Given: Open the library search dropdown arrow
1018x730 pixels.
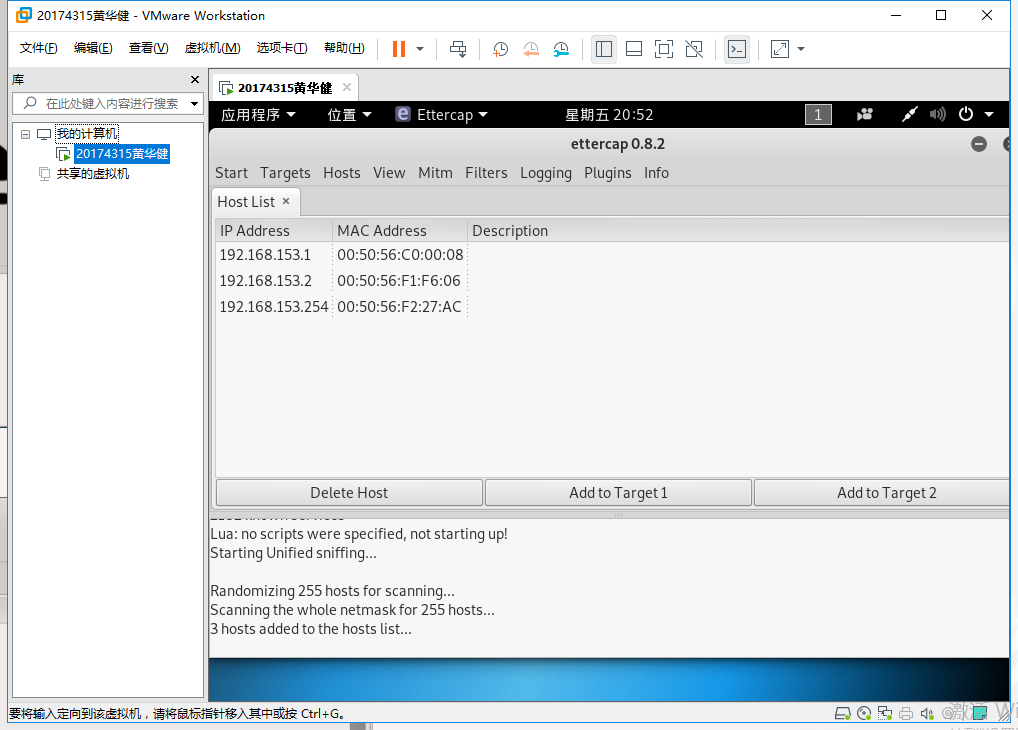Looking at the screenshot, I should click(x=194, y=103).
